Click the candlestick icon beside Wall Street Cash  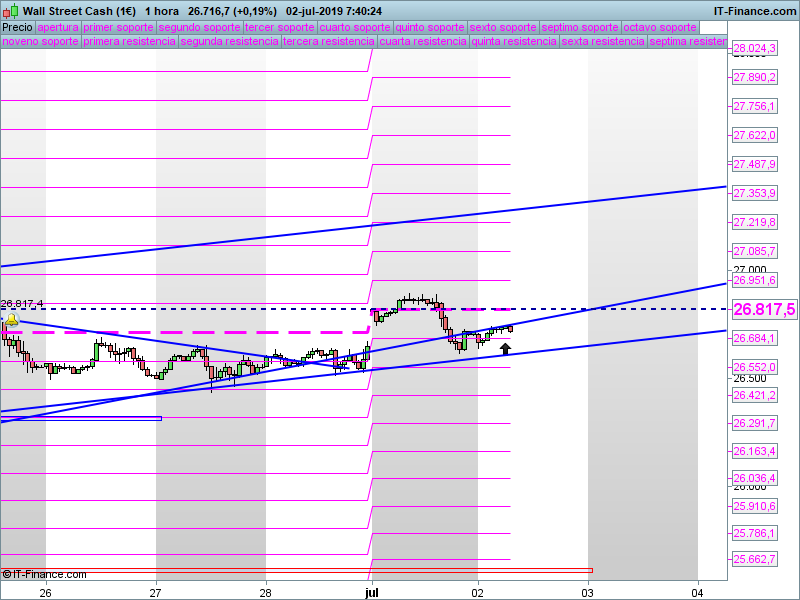point(10,11)
